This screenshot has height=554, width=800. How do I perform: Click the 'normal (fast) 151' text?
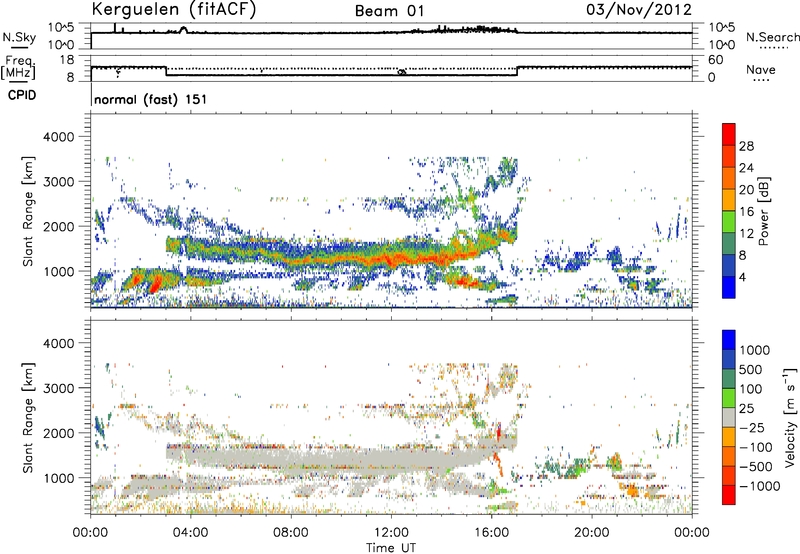click(151, 99)
